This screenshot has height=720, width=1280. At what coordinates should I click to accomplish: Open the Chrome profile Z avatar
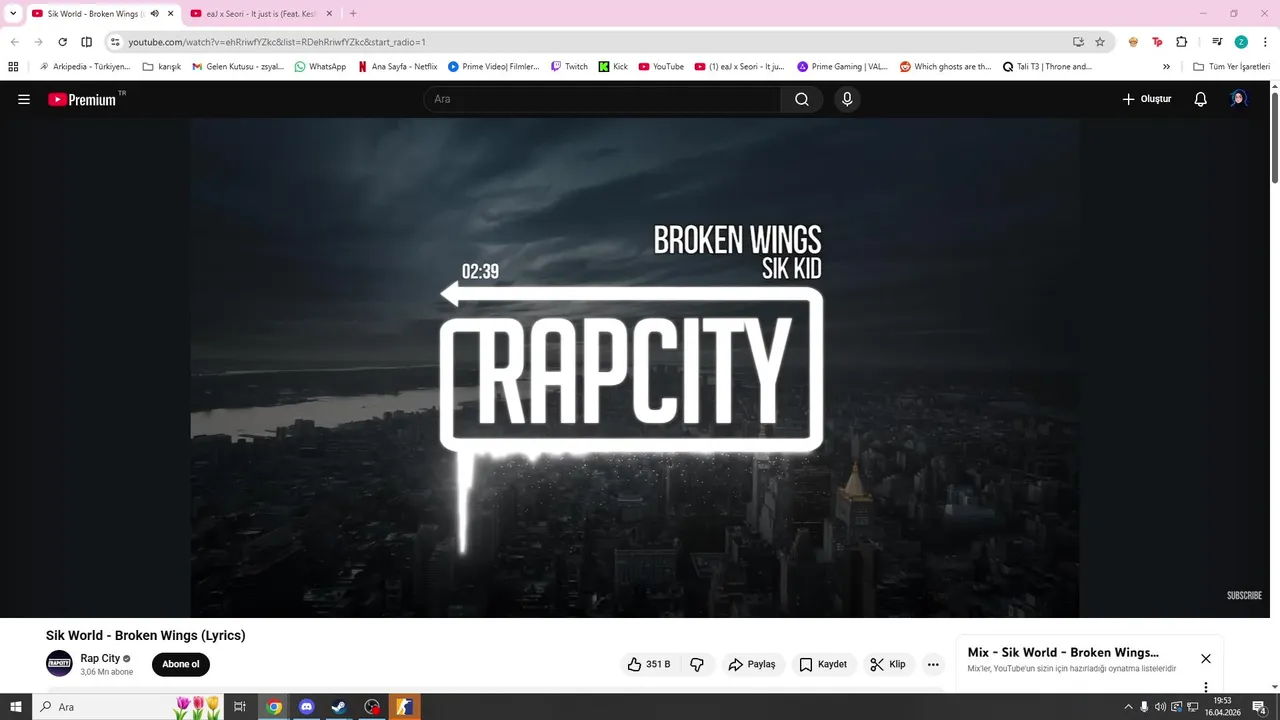coord(1241,42)
